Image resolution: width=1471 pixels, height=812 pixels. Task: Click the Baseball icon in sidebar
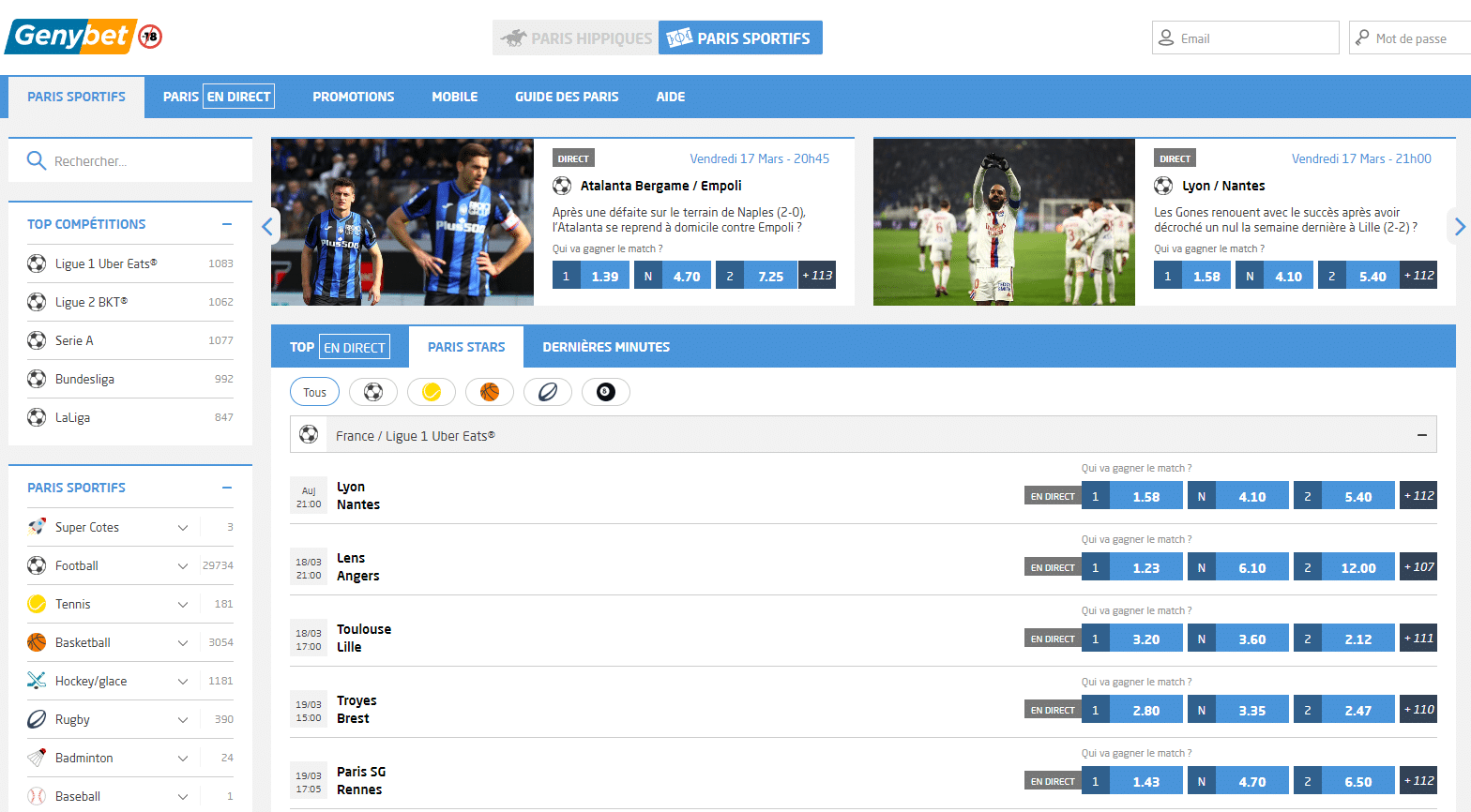37,796
